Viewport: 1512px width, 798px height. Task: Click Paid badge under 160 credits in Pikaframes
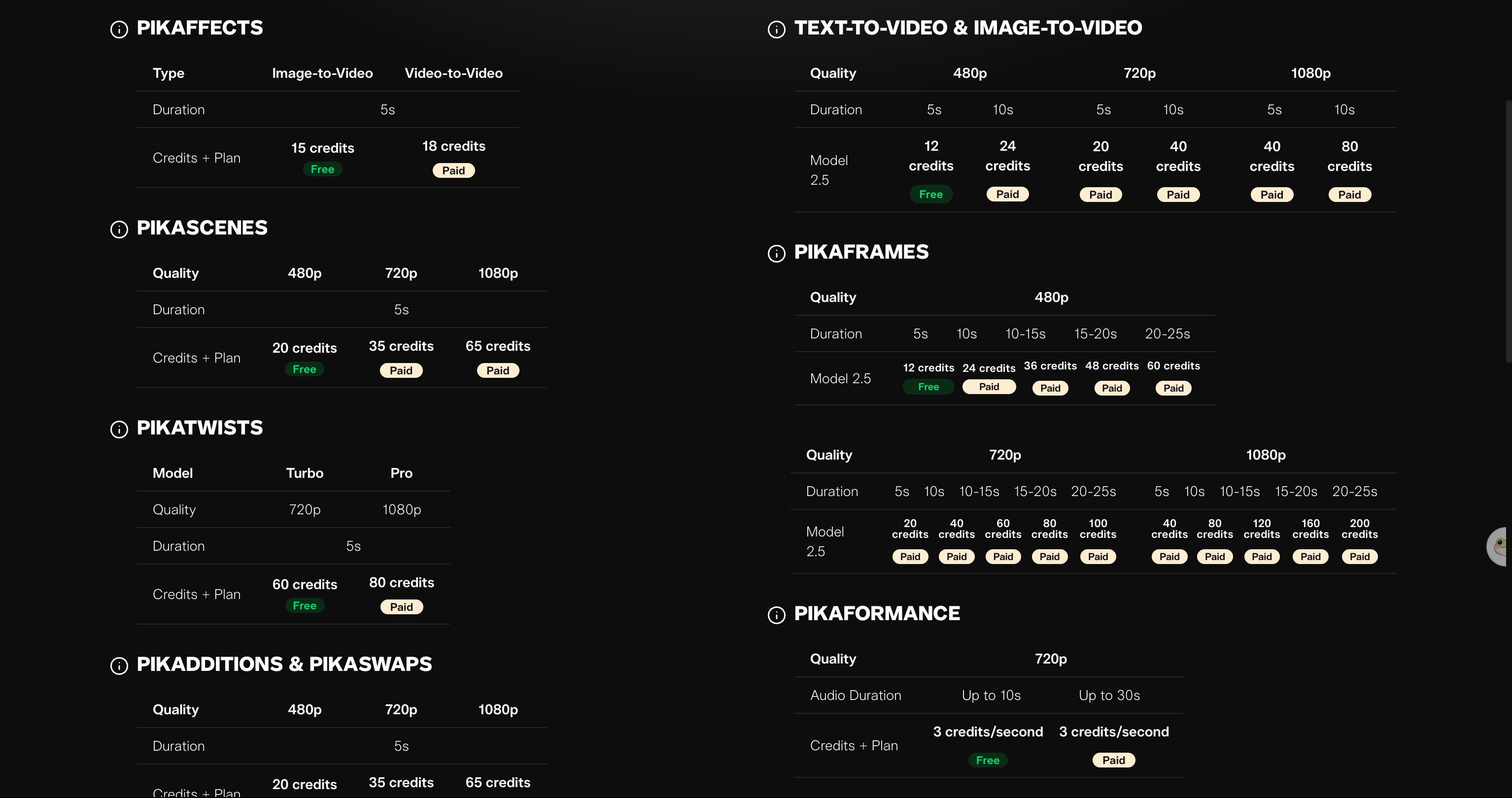click(1310, 556)
